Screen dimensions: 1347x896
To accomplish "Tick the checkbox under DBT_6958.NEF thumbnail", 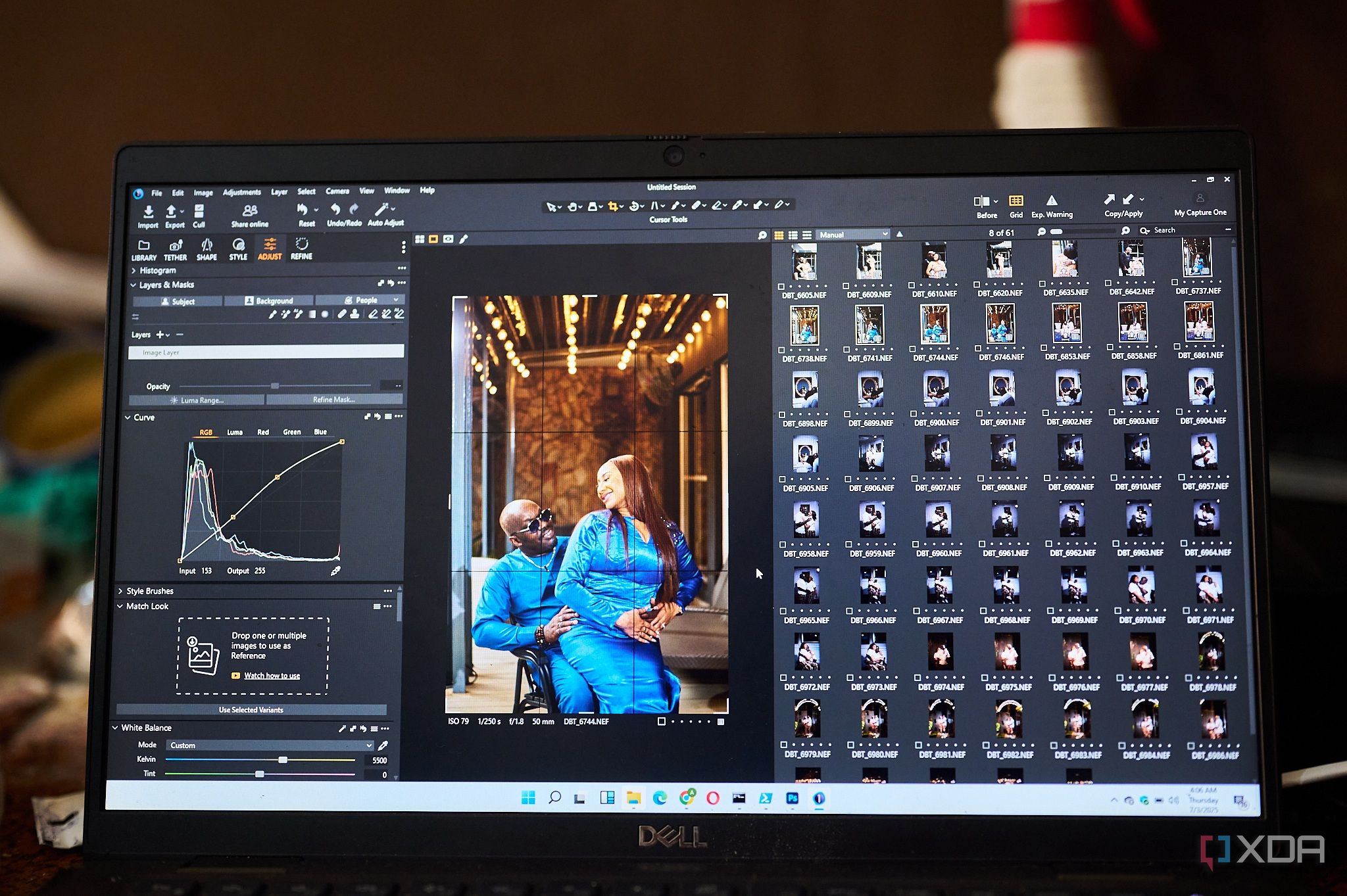I will pyautogui.click(x=783, y=544).
